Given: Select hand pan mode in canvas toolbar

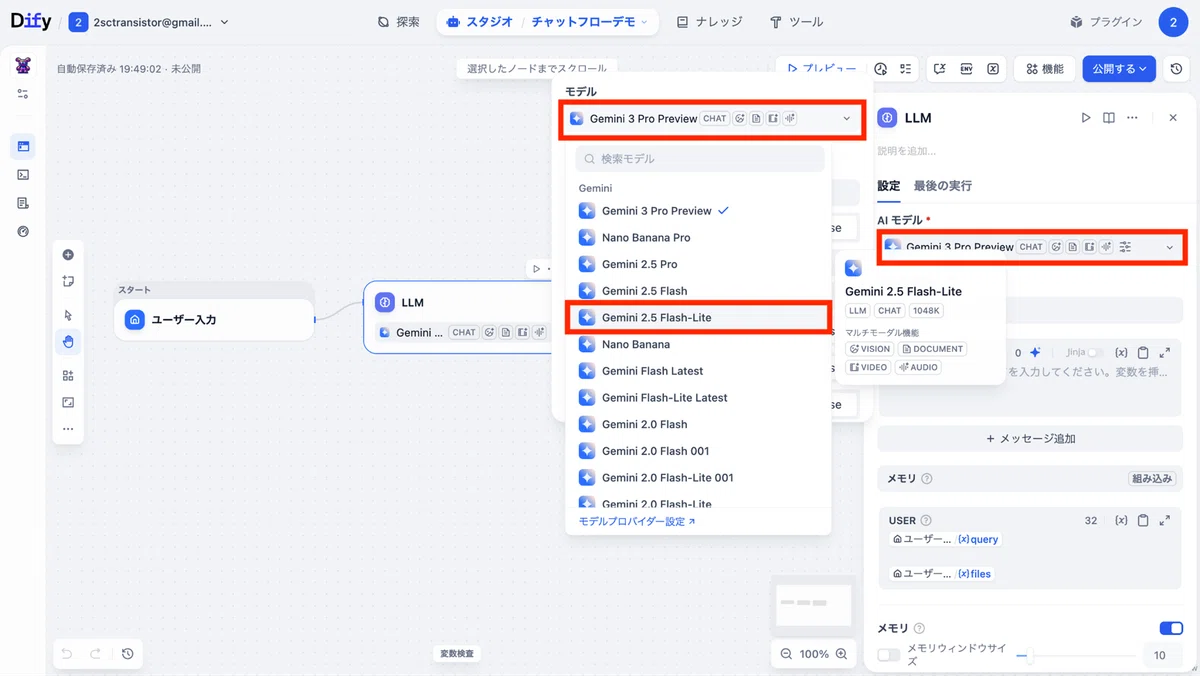Looking at the screenshot, I should [68, 341].
